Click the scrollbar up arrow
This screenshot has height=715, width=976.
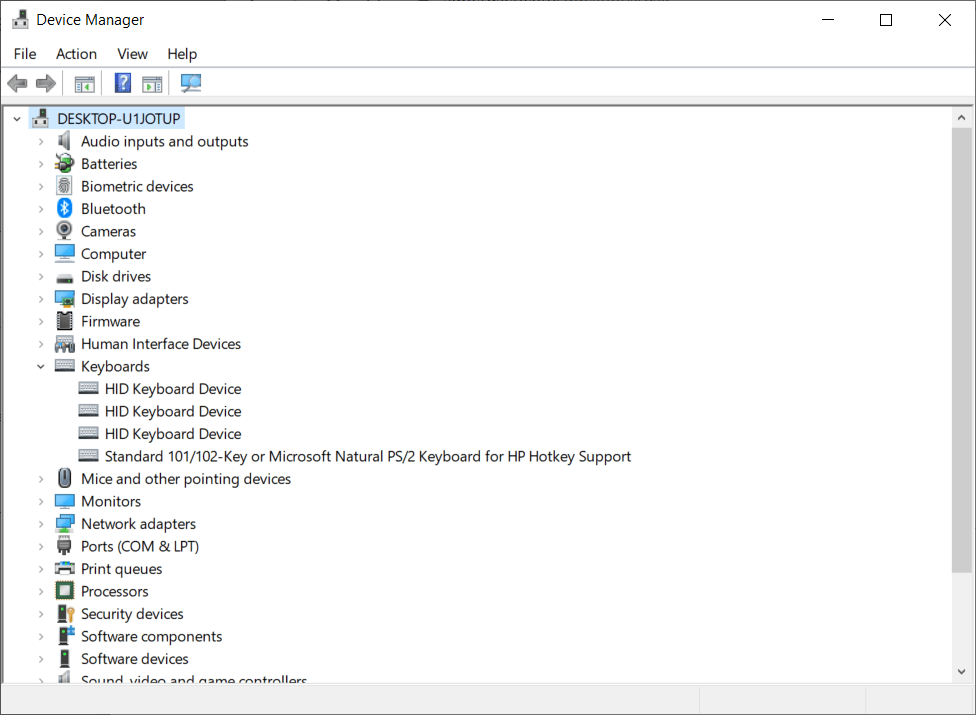pyautogui.click(x=961, y=117)
